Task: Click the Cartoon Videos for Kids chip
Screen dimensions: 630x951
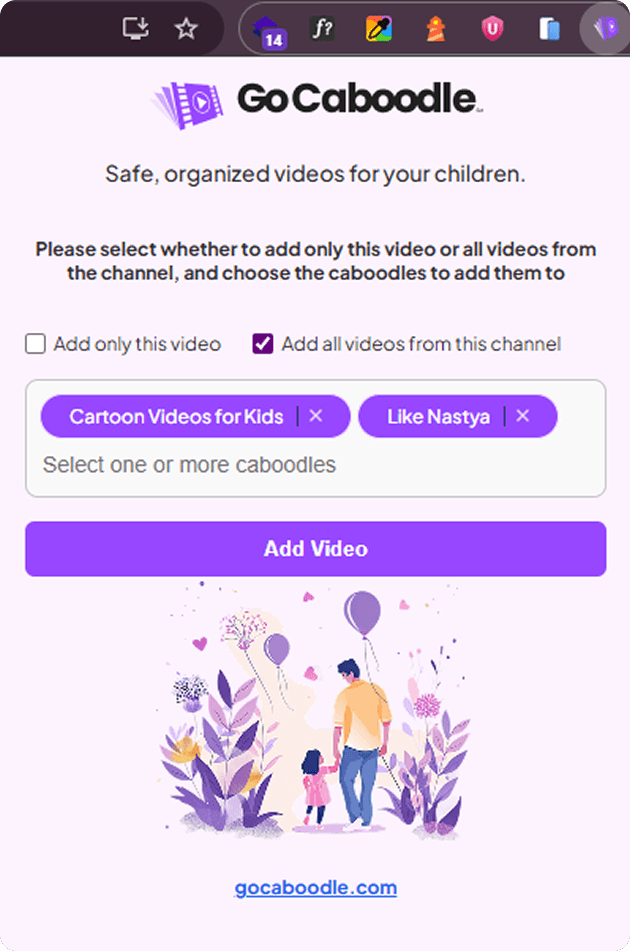Action: click(x=176, y=416)
